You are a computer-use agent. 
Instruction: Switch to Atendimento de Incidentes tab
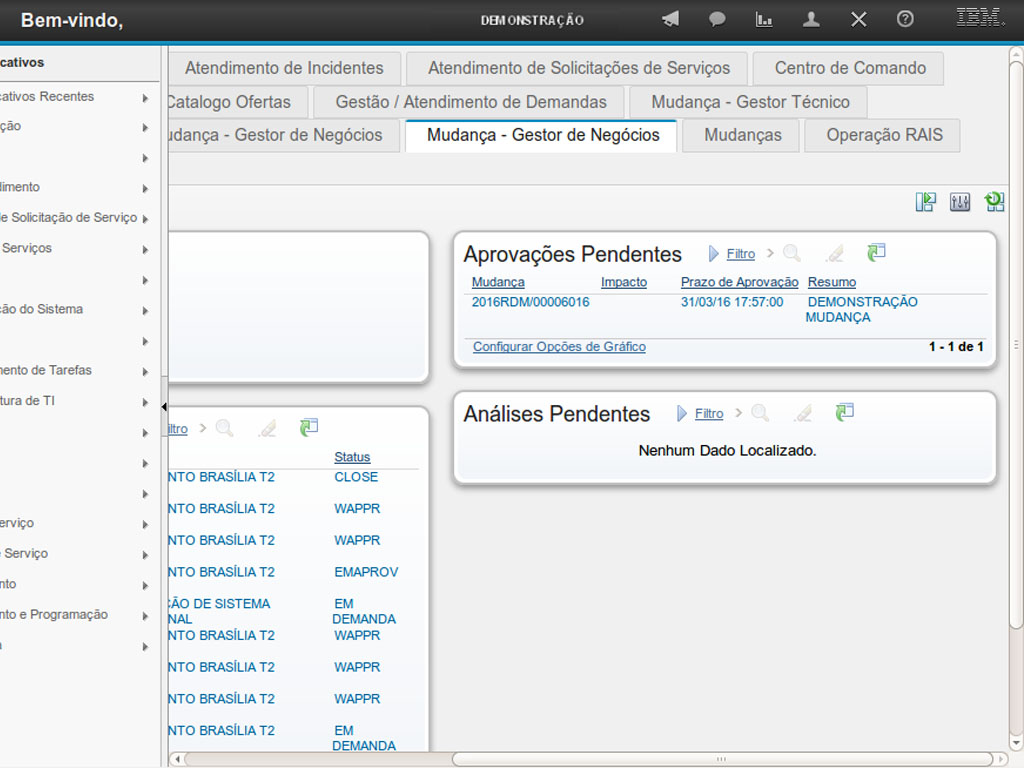click(x=284, y=68)
